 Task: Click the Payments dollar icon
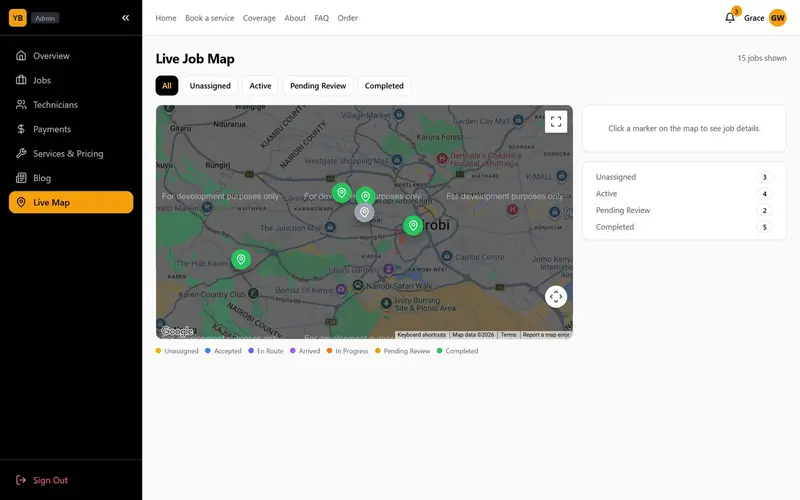(21, 129)
